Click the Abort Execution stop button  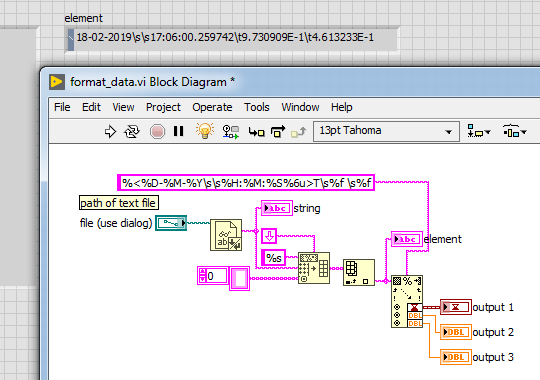157,132
